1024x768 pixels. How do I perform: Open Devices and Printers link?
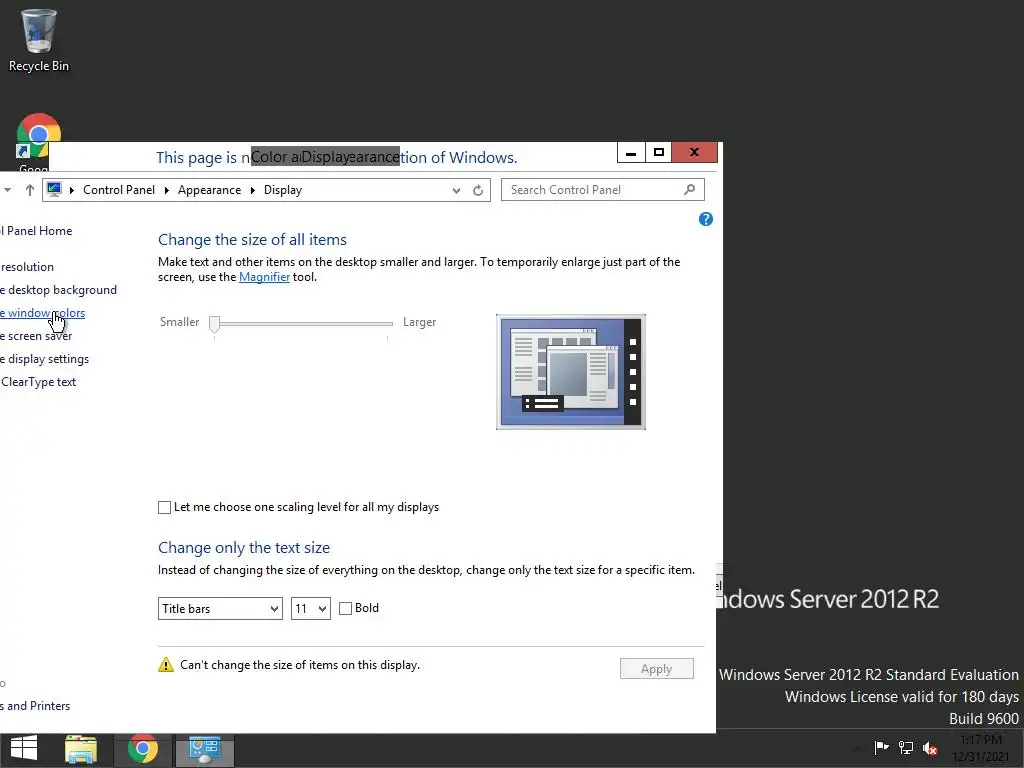pyautogui.click(x=35, y=706)
